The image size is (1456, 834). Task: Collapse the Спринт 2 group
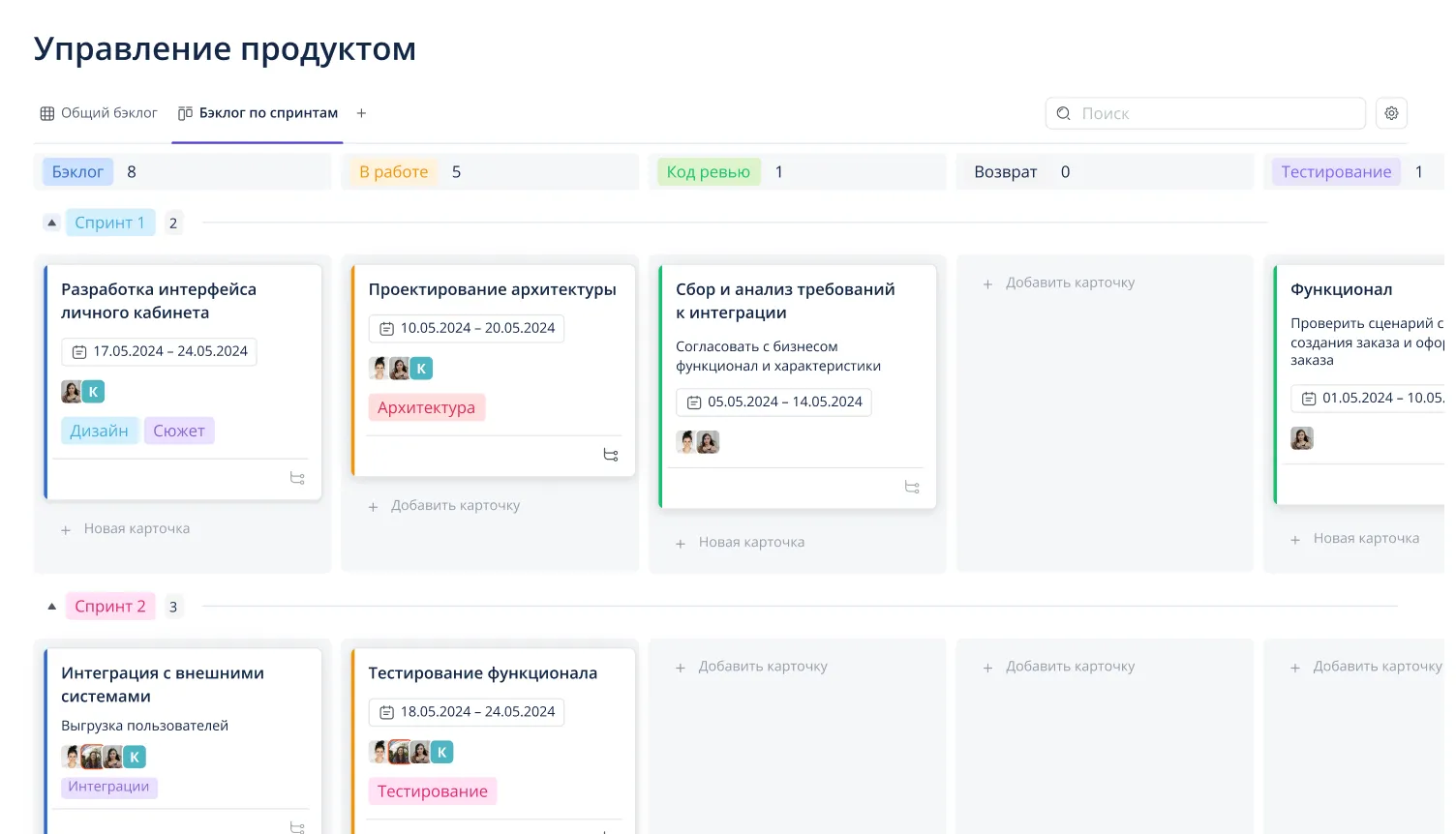pyautogui.click(x=52, y=607)
